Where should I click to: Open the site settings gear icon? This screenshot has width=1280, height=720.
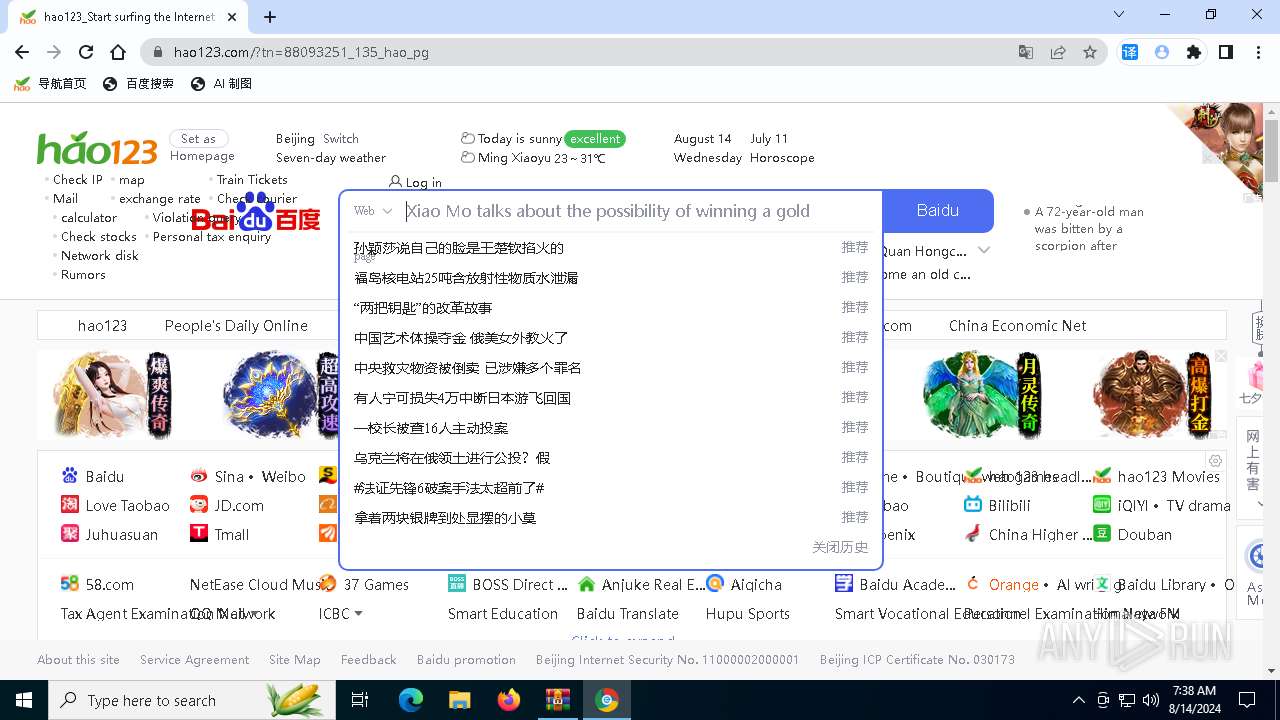click(x=1215, y=461)
